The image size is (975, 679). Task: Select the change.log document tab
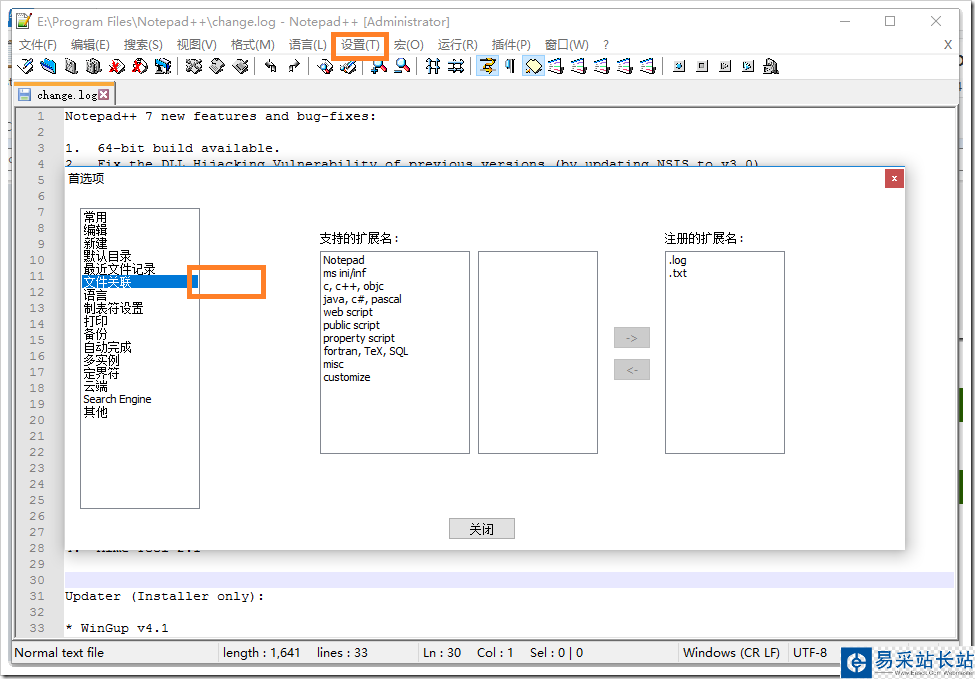coord(65,95)
